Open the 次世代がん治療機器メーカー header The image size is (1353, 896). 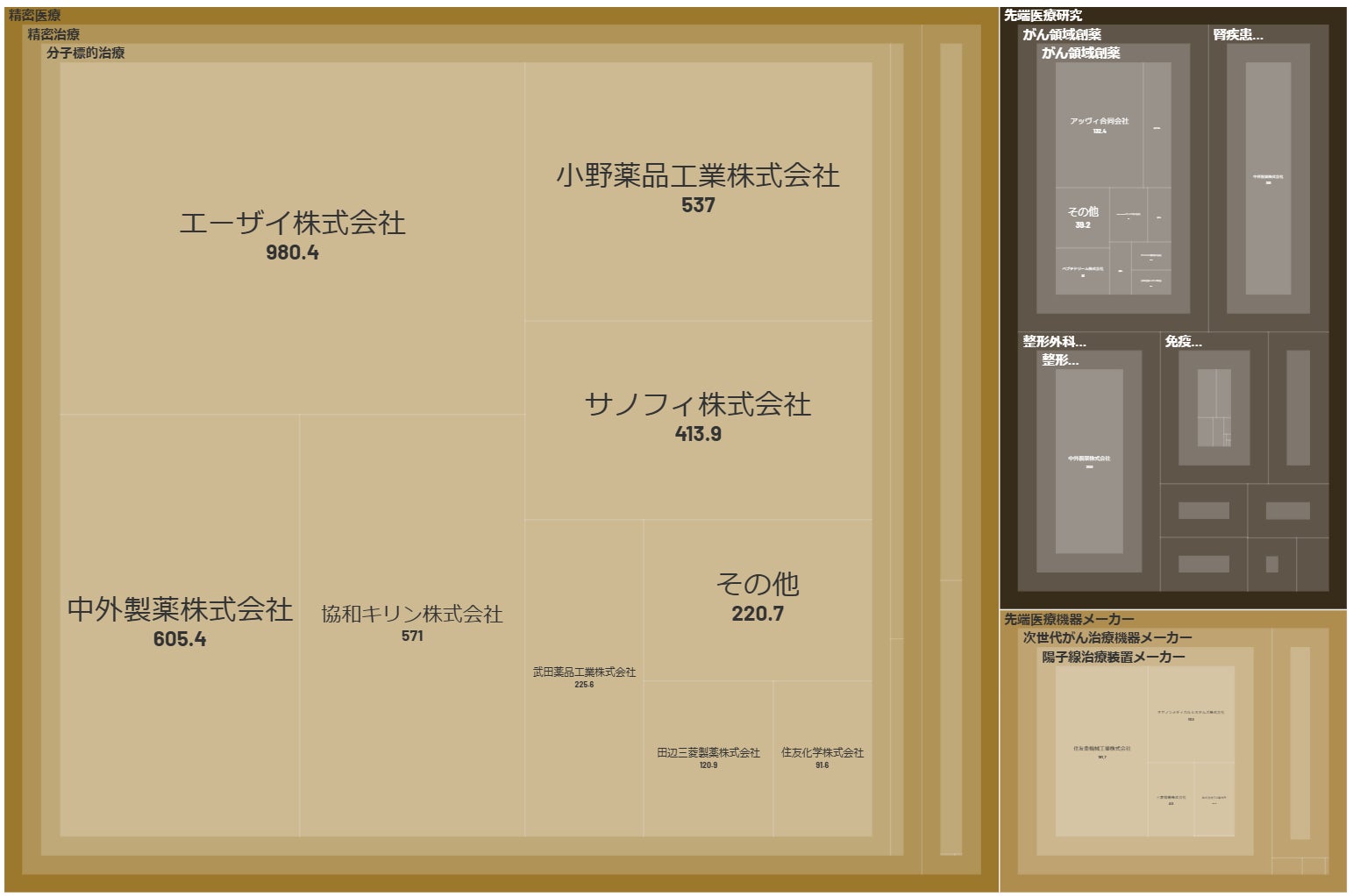[x=1107, y=637]
